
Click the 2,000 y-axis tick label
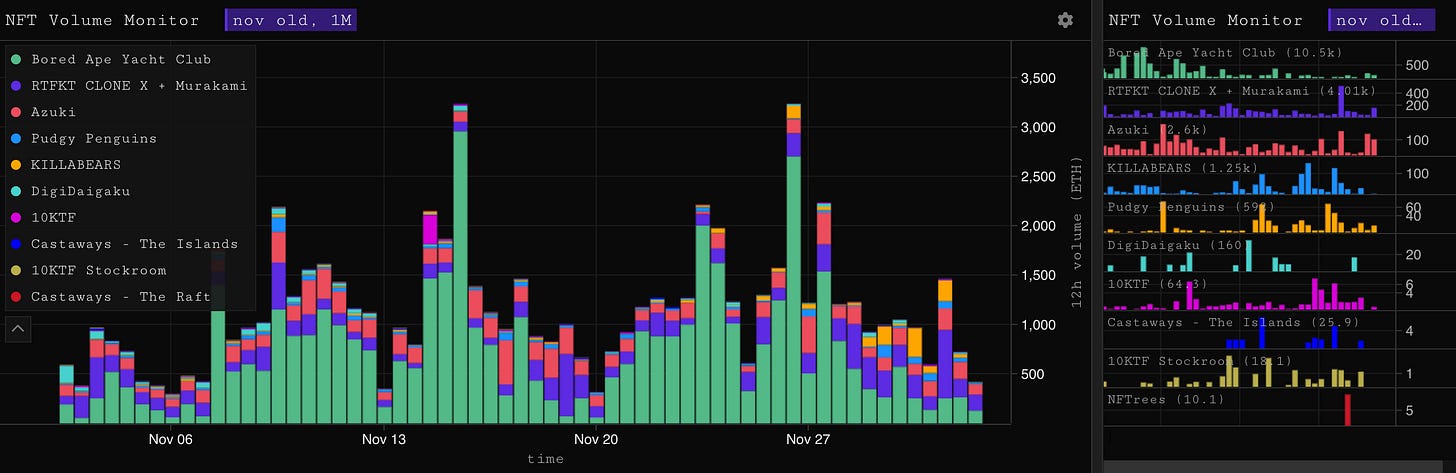(x=1039, y=226)
